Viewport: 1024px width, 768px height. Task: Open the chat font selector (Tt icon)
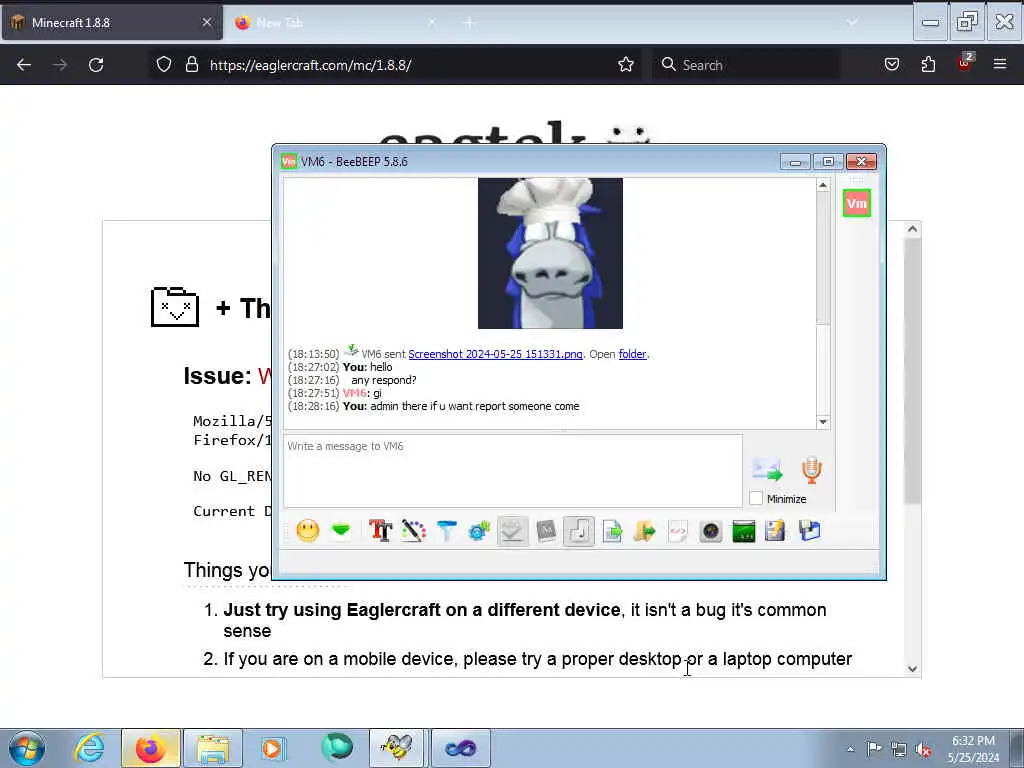(380, 530)
